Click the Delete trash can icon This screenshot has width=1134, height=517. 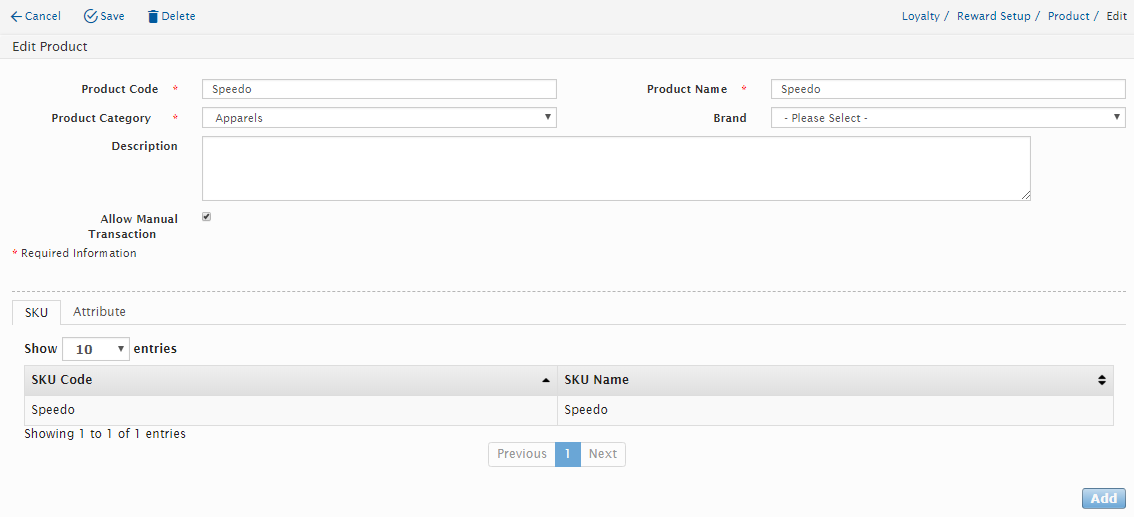click(153, 17)
